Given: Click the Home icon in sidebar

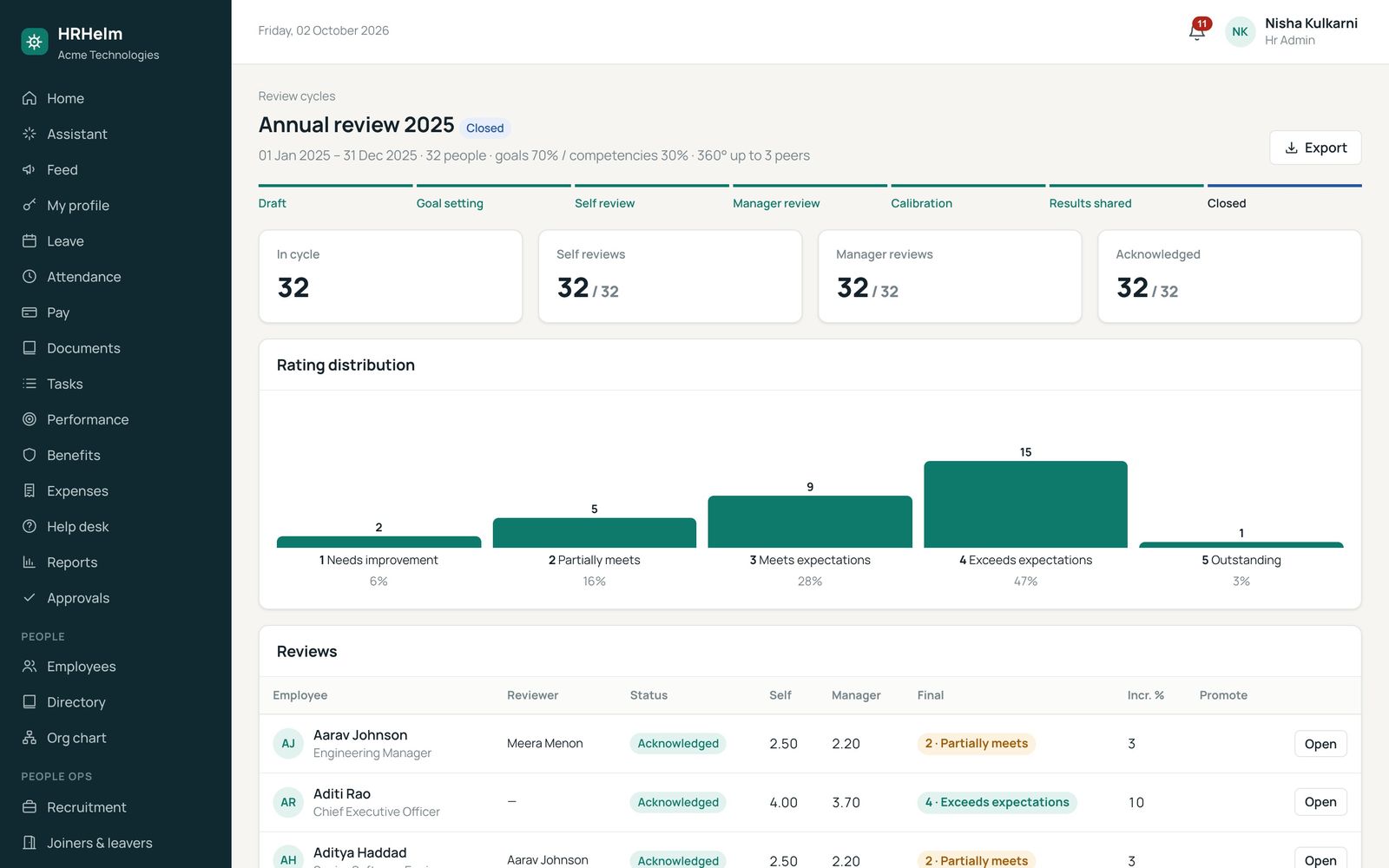Looking at the screenshot, I should point(30,98).
